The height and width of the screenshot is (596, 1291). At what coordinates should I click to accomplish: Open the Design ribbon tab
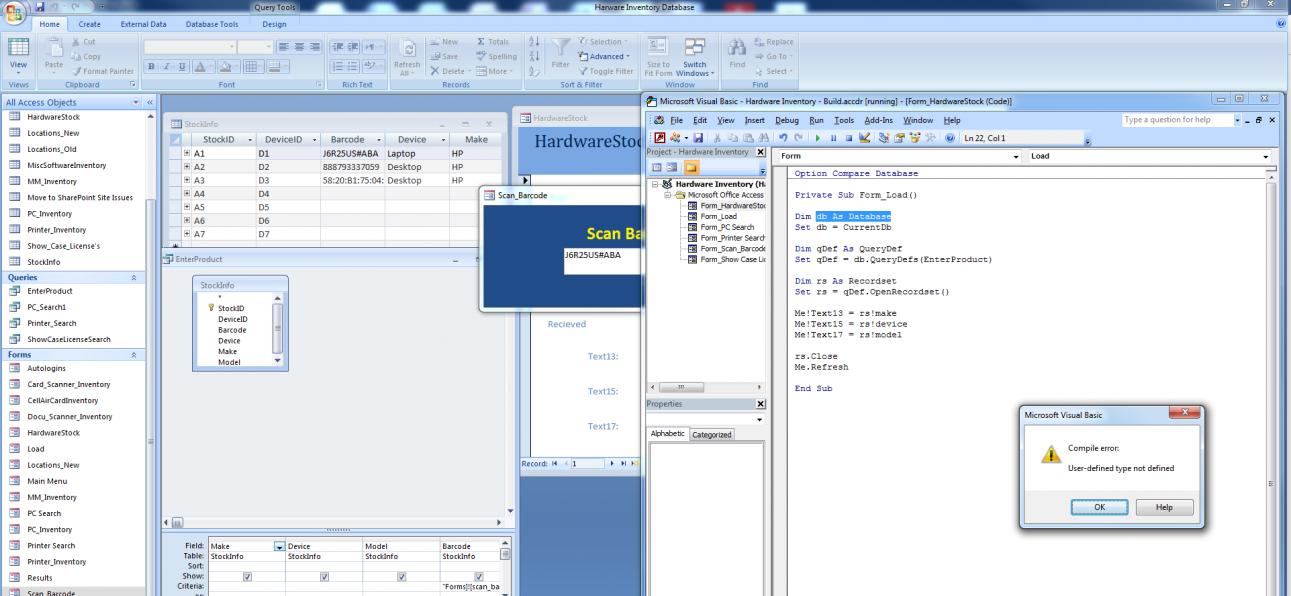[274, 23]
